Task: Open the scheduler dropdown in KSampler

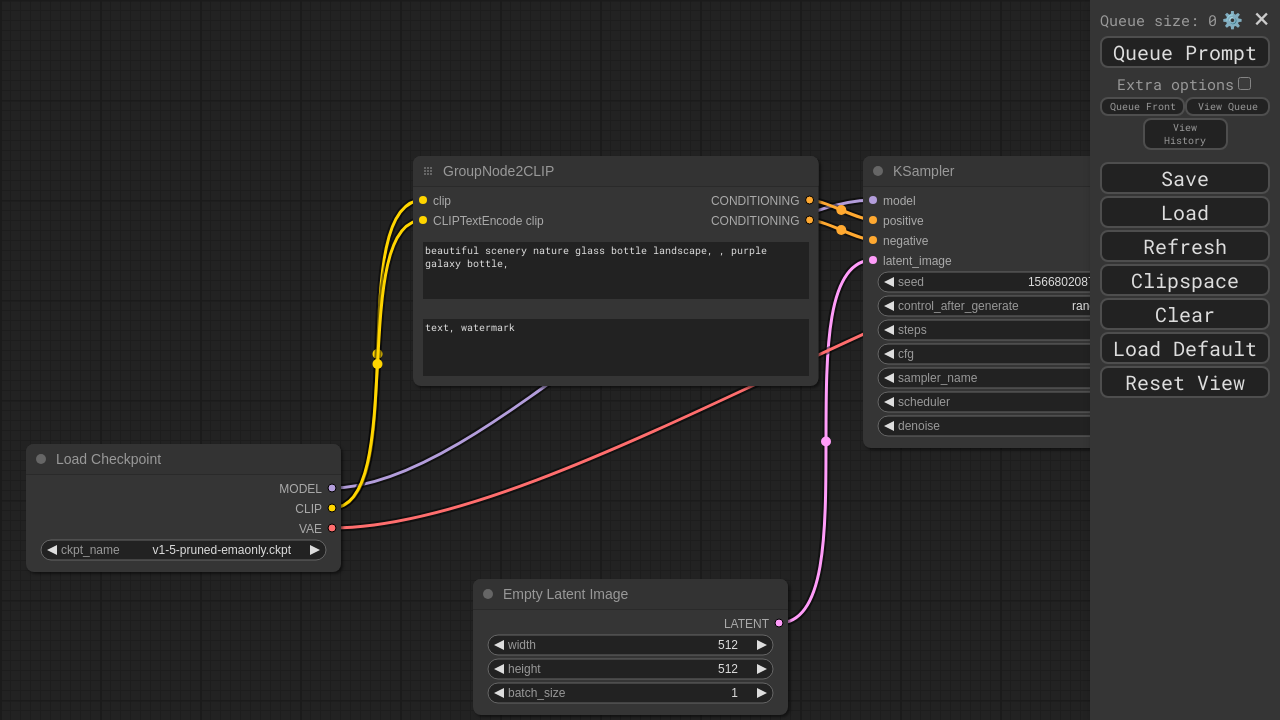Action: tap(985, 402)
